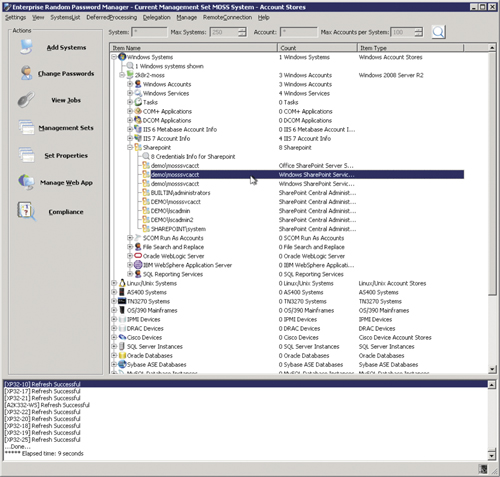Image resolution: width=500 pixels, height=477 pixels.
Task: Click the Item Name column header
Action: tap(194, 48)
